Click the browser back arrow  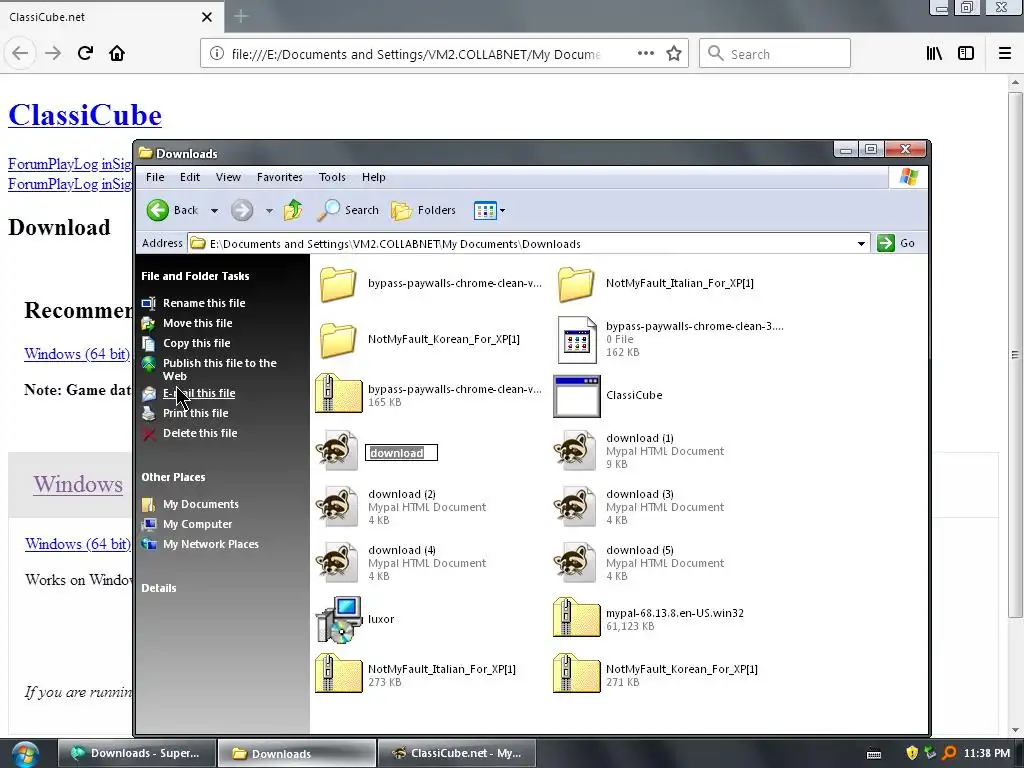(x=20, y=54)
